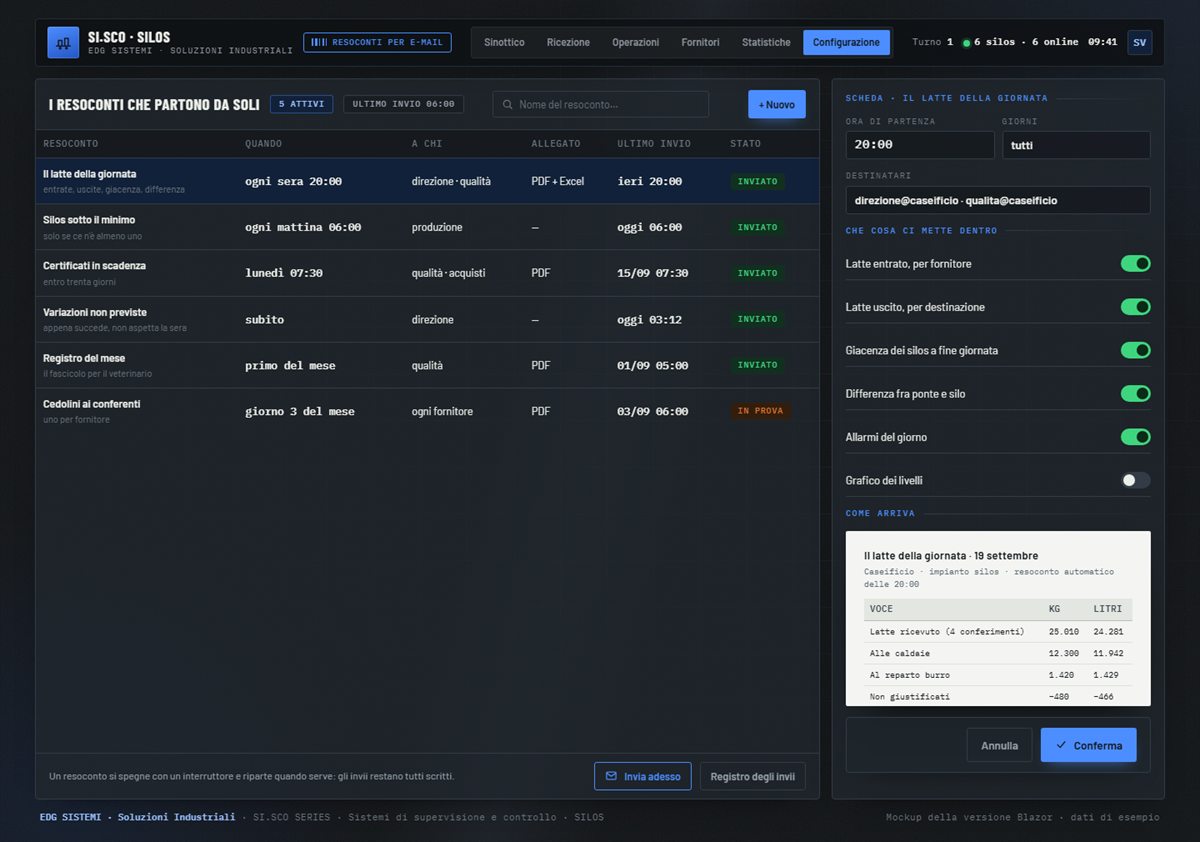Enable the 'Grafico dei livelli' switch
Screen dimensions: 1200x842
point(1135,480)
